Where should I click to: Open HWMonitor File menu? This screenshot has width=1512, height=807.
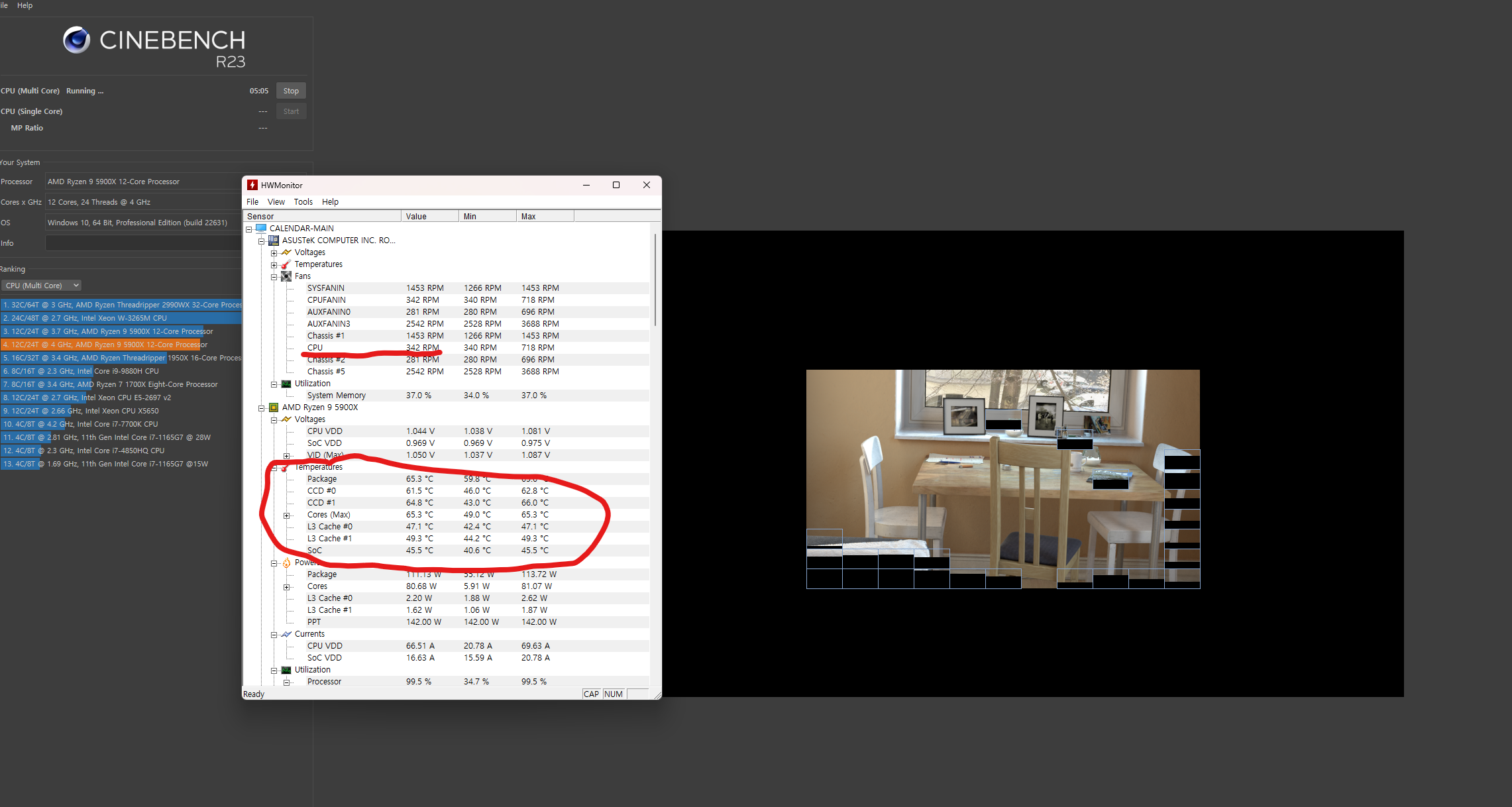click(x=252, y=202)
